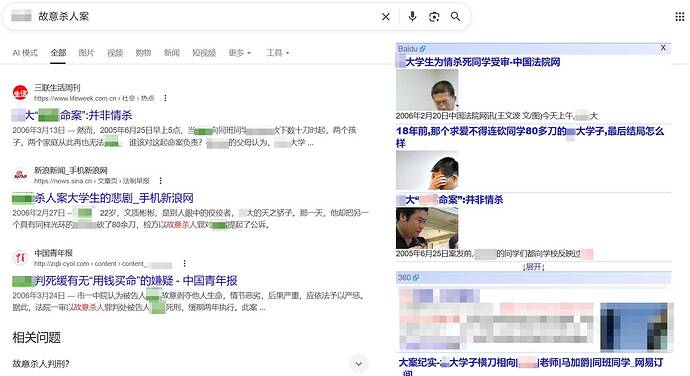690x376 pixels.
Task: Click the 相关问题 heading
Action: tap(37, 338)
